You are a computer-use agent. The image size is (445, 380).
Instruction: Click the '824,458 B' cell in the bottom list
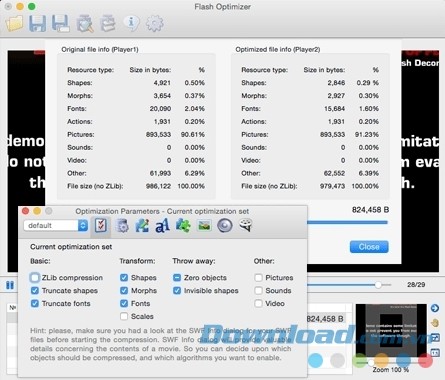[x=325, y=319]
